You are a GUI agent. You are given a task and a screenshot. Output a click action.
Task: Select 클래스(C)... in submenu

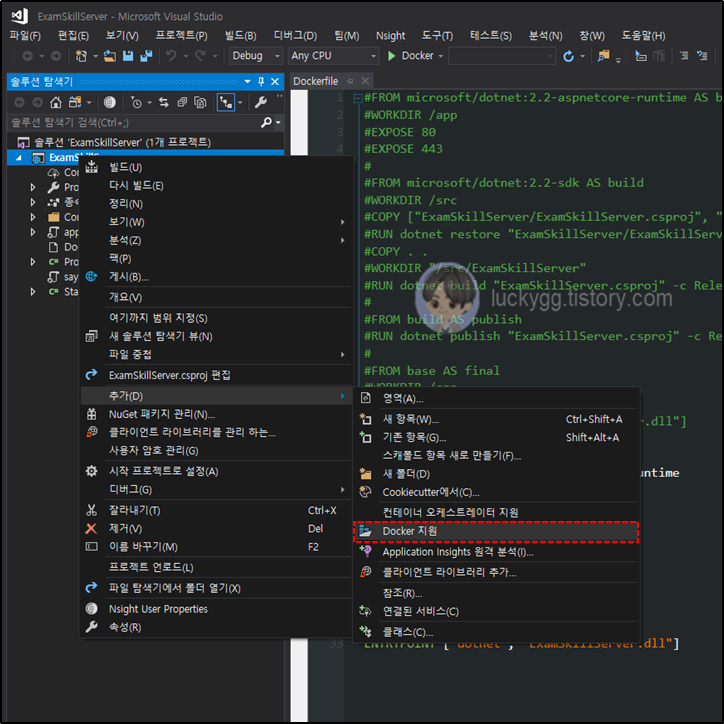pyautogui.click(x=496, y=632)
